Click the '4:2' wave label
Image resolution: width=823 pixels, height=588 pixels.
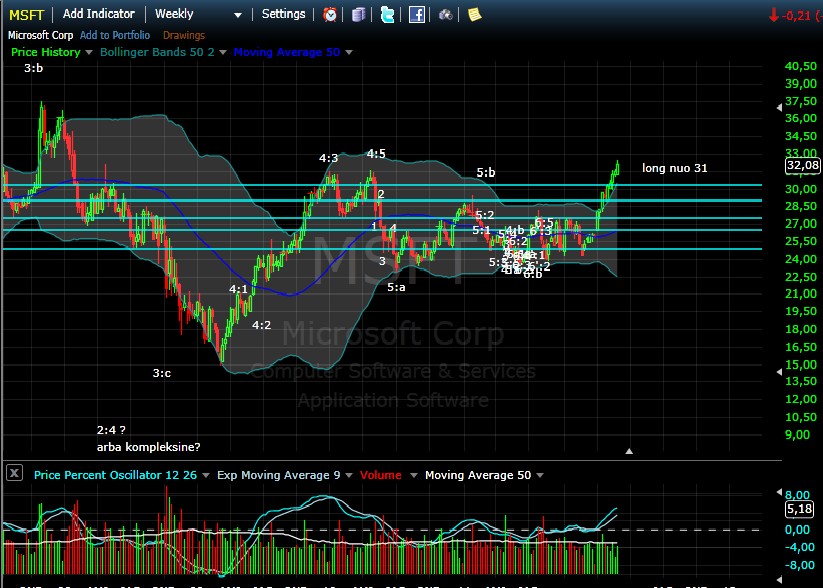[x=261, y=325]
